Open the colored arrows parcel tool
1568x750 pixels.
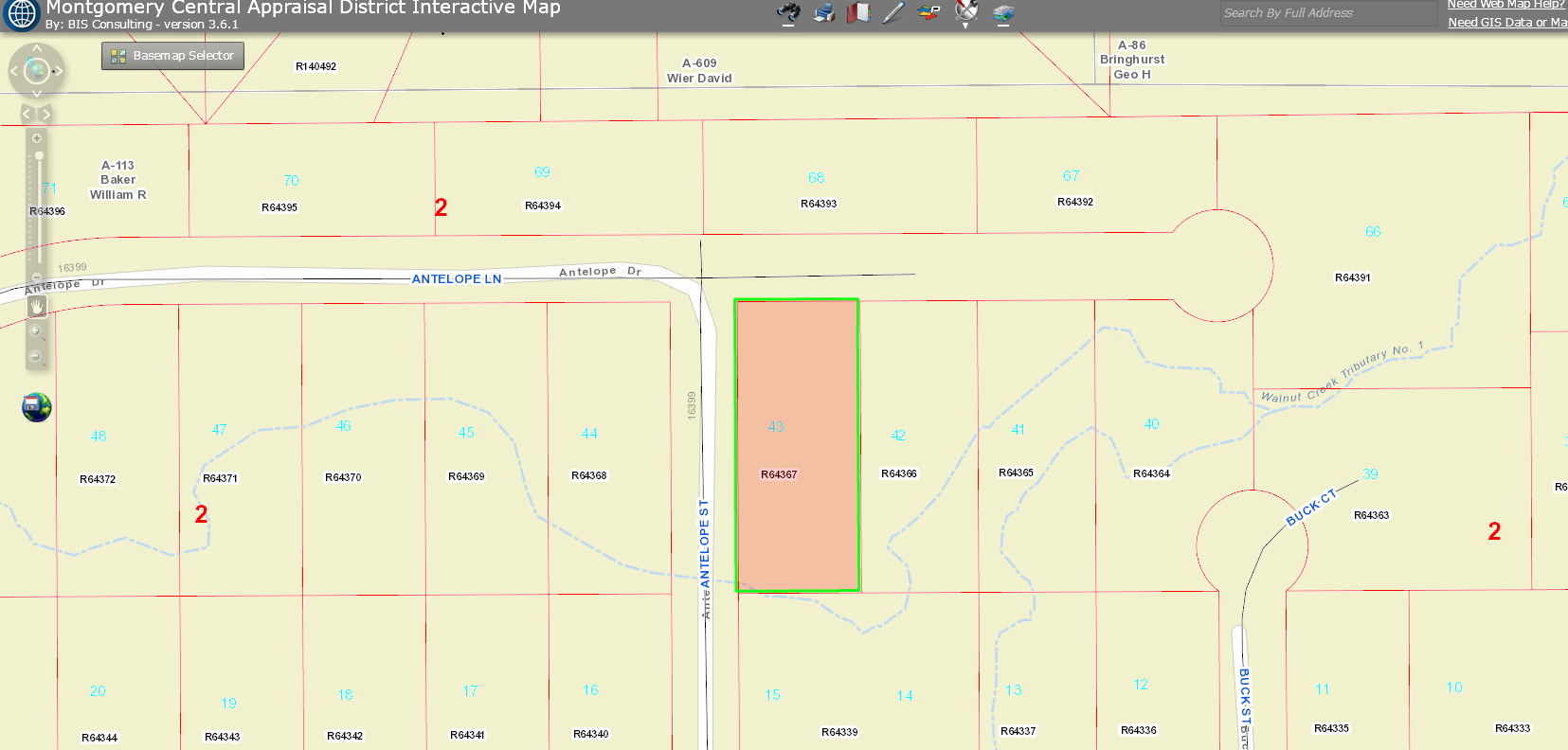928,12
